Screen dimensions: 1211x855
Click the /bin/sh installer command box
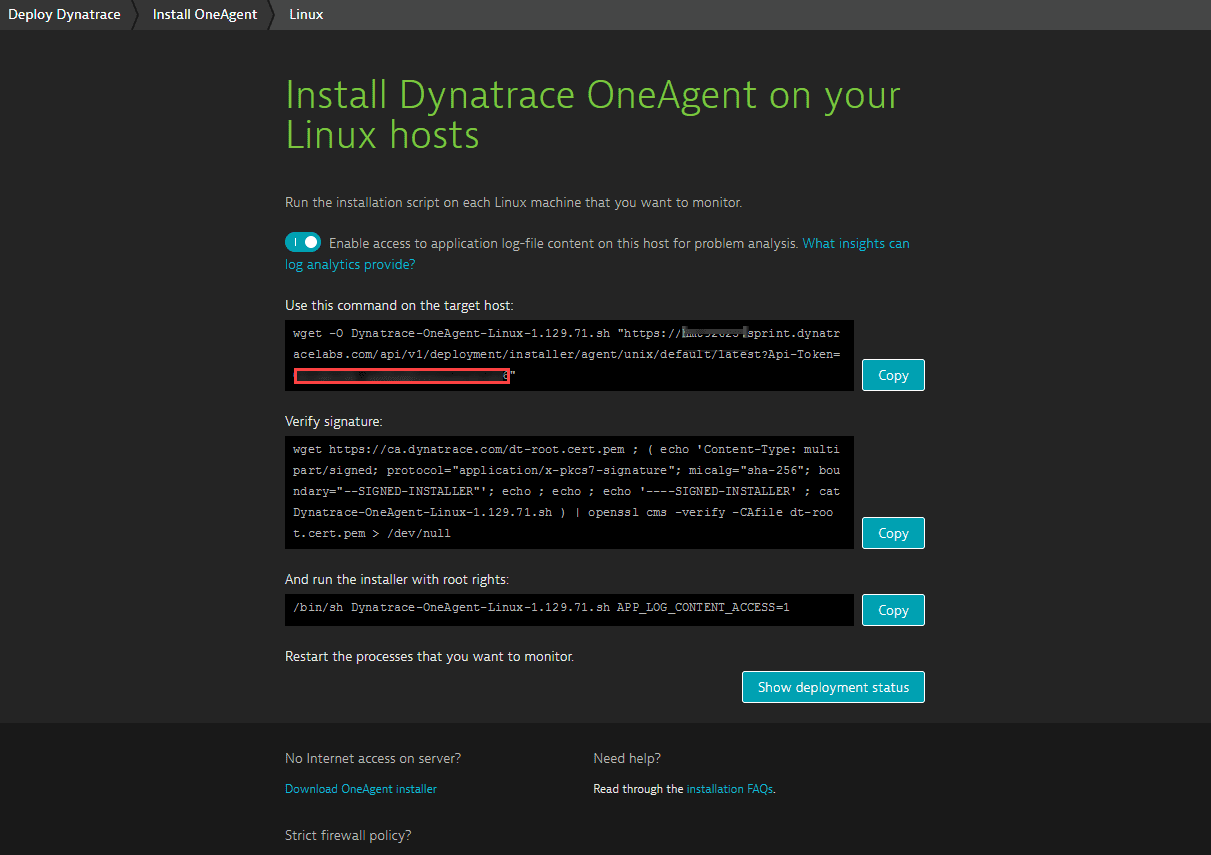(x=569, y=608)
